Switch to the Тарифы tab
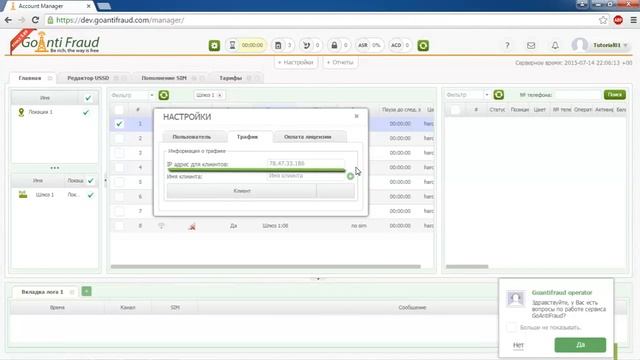640x360 pixels. [231, 78]
